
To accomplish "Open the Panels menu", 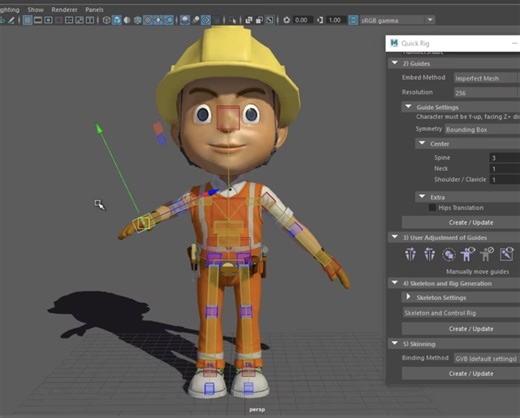I will point(94,10).
